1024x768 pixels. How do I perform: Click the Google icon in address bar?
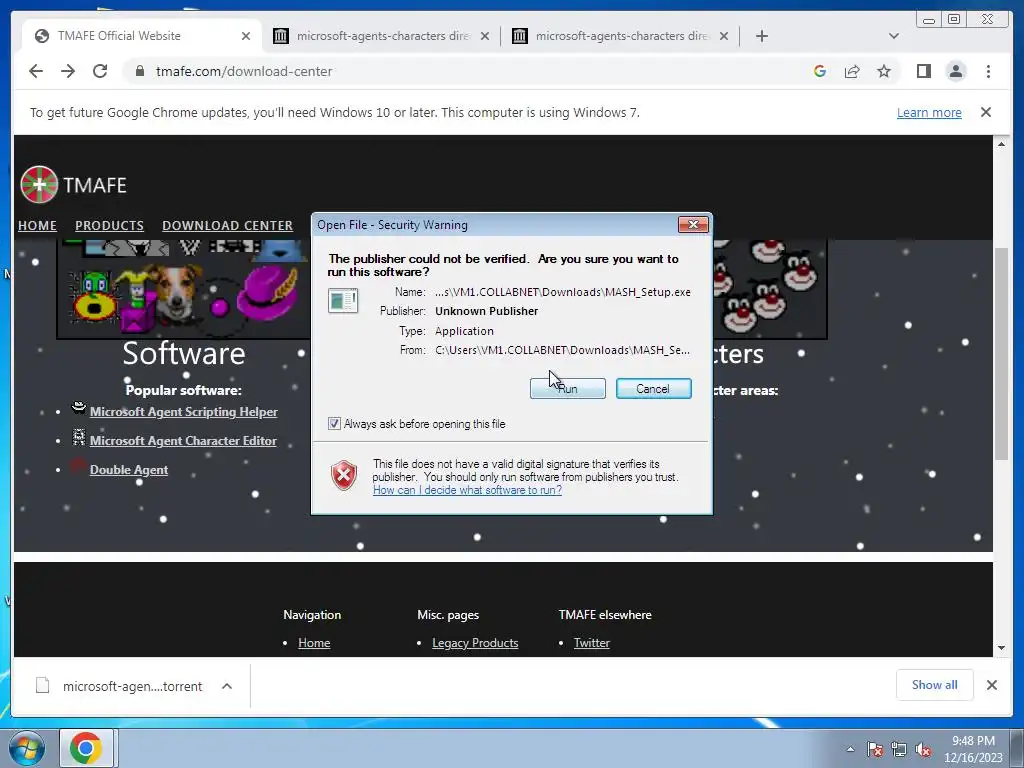coord(820,71)
